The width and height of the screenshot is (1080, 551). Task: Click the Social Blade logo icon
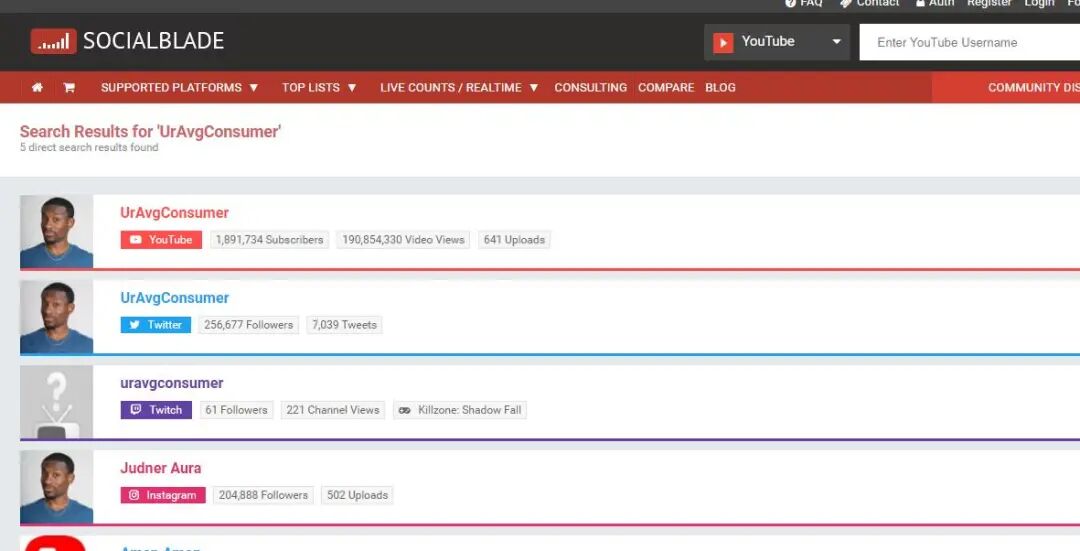click(53, 41)
